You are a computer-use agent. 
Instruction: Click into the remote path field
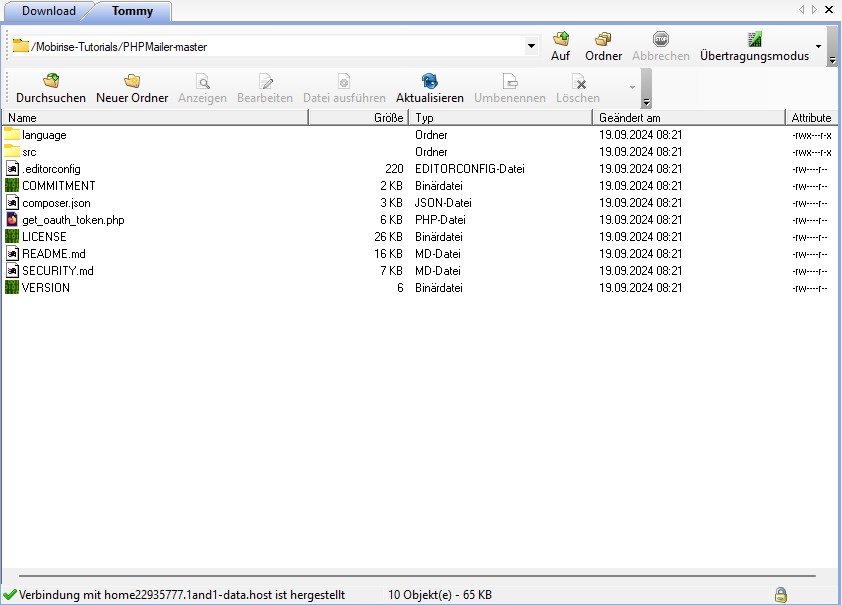pyautogui.click(x=270, y=46)
